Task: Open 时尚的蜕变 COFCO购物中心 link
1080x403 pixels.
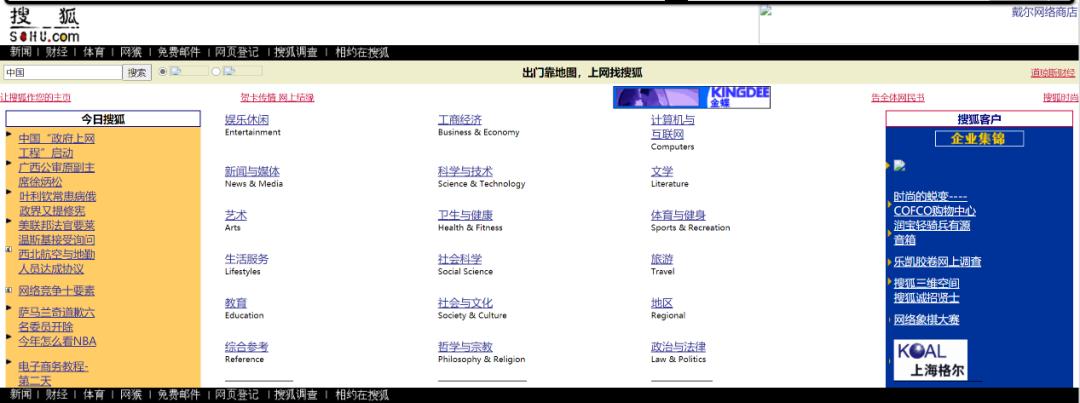Action: [935, 204]
